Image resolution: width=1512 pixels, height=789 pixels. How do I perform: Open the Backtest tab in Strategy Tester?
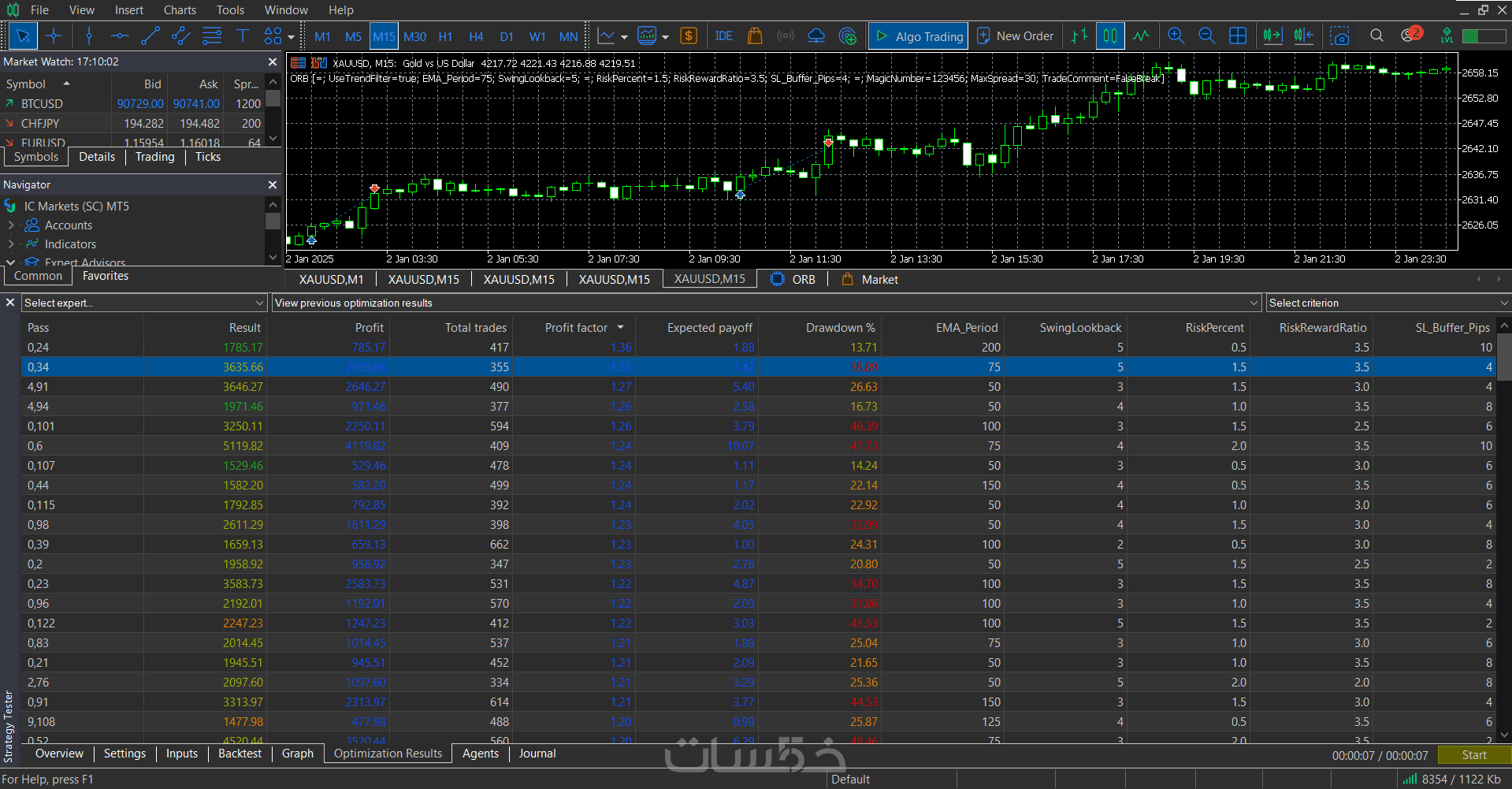(x=240, y=754)
